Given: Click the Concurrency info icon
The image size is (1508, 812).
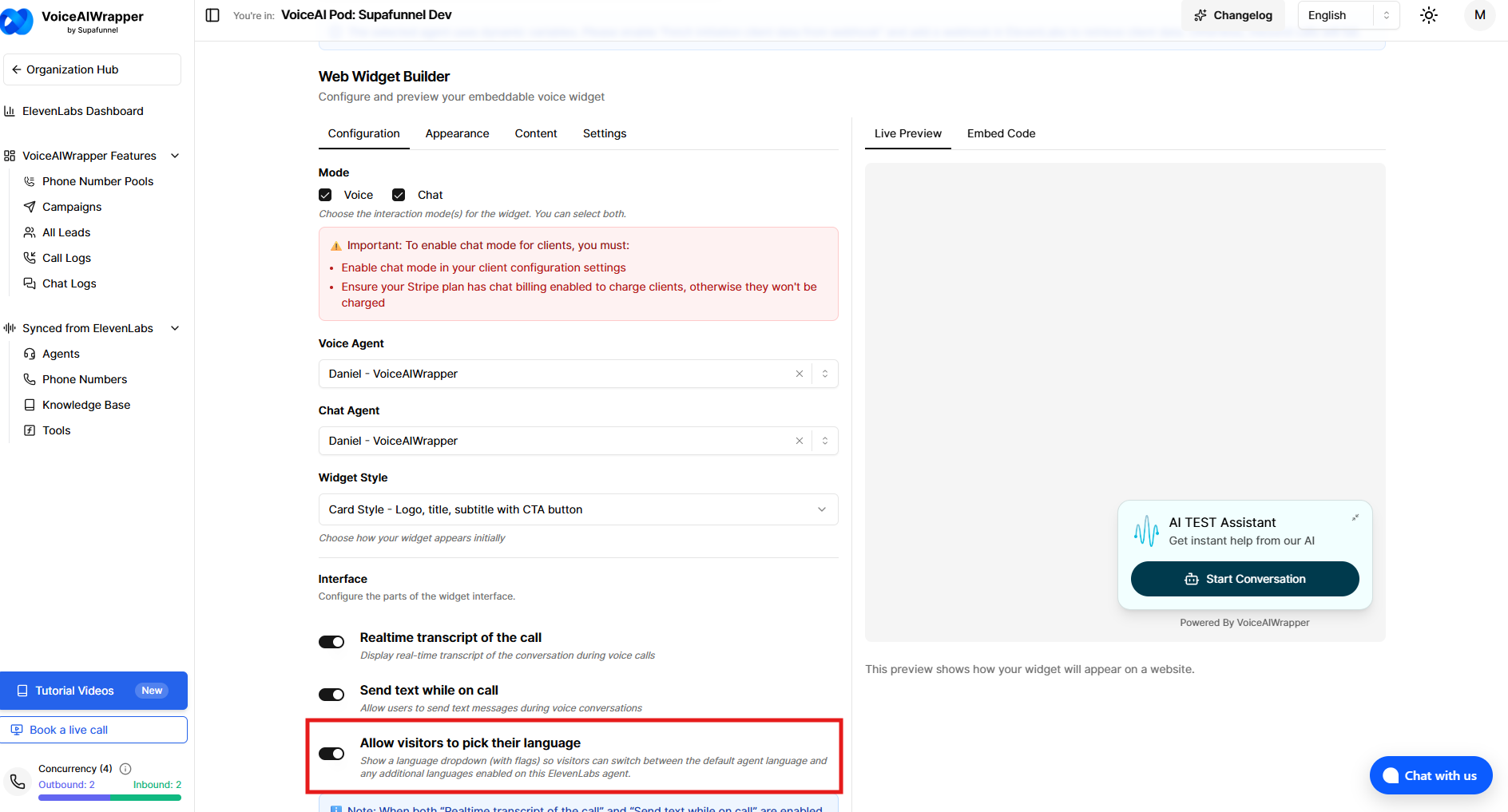Looking at the screenshot, I should pos(125,769).
